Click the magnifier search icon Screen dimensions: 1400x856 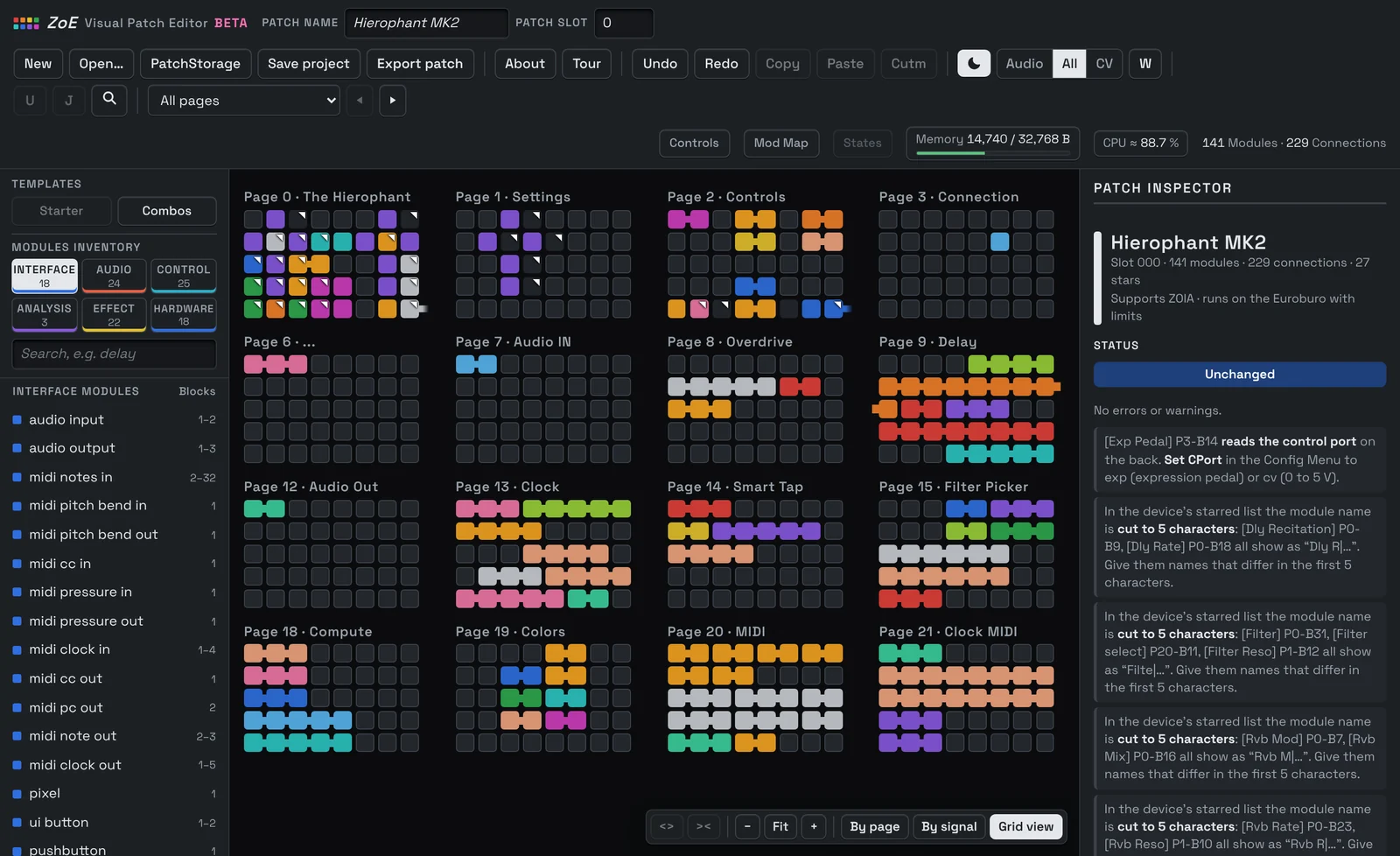[x=109, y=100]
